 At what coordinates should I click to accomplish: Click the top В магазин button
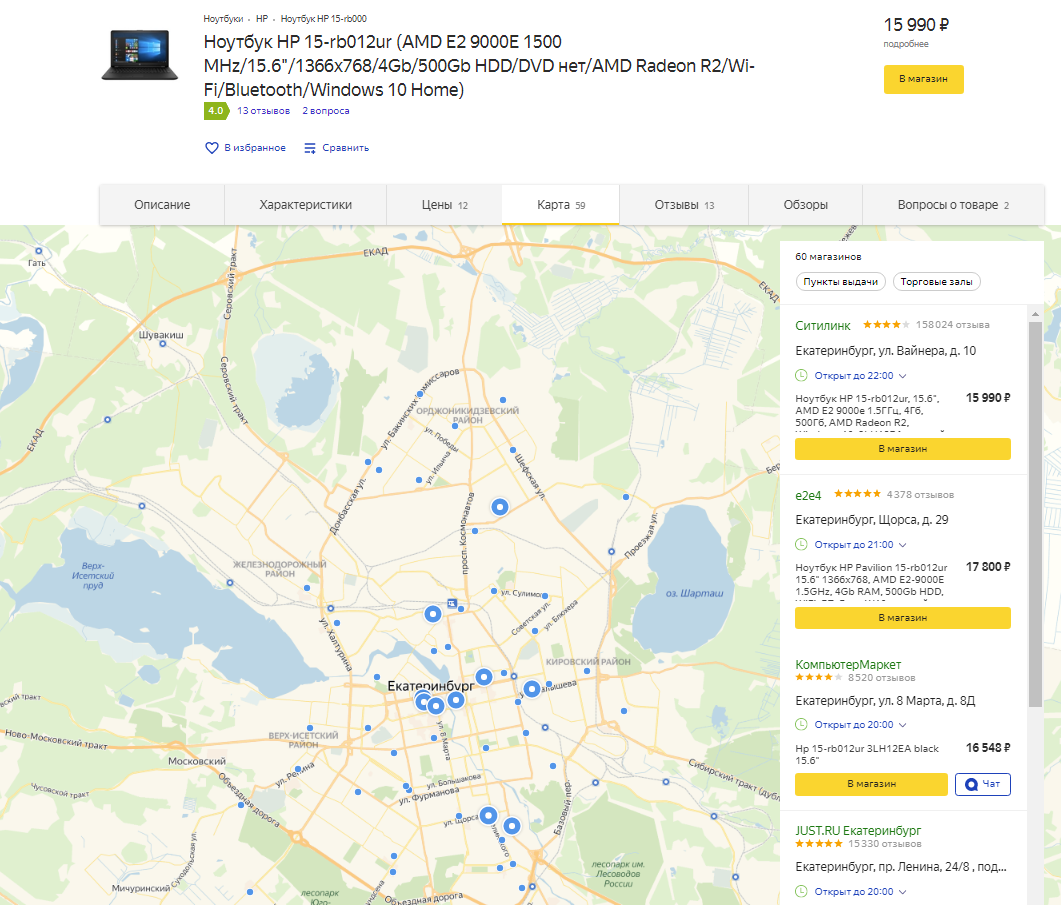click(x=923, y=79)
